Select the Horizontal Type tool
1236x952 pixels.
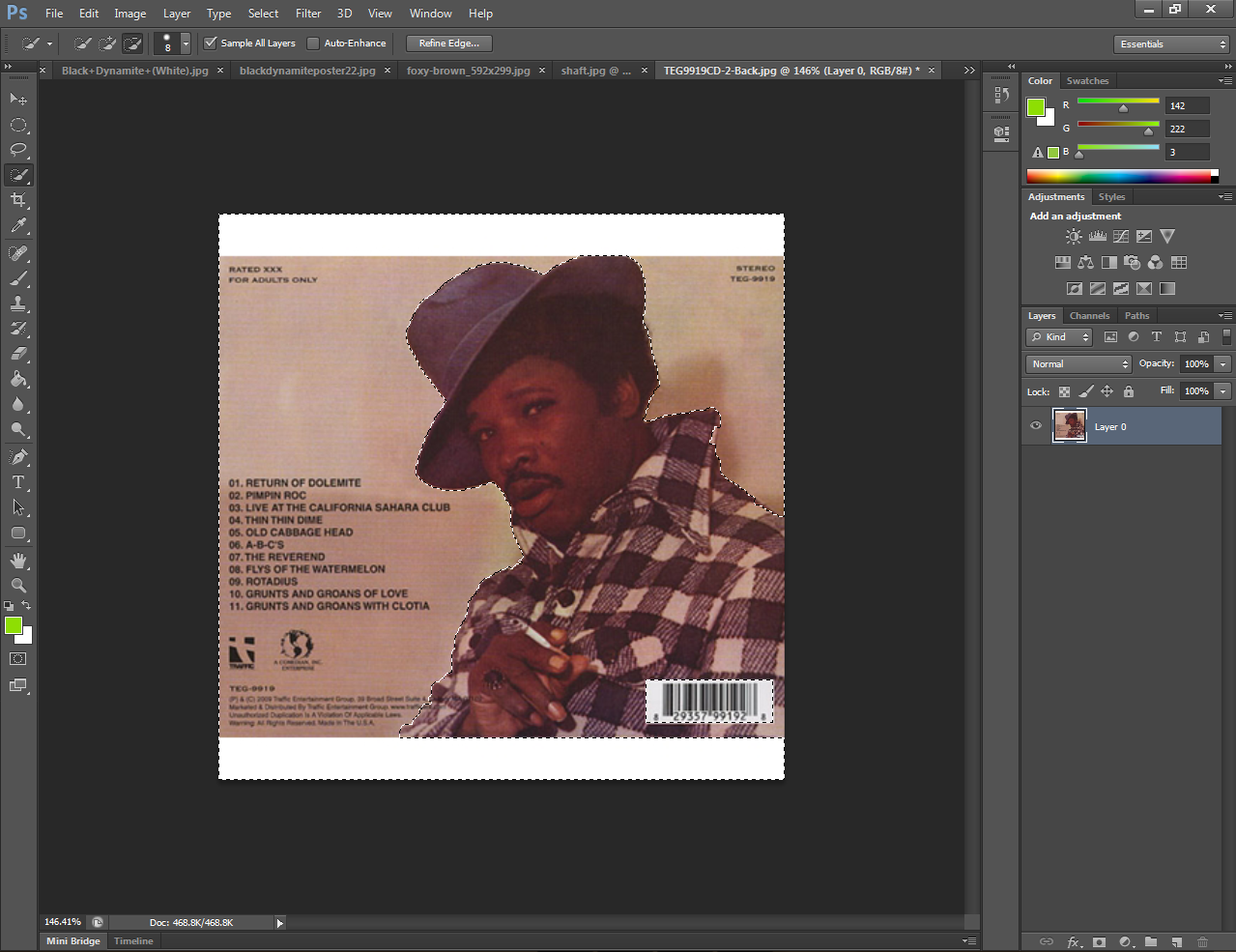18,482
